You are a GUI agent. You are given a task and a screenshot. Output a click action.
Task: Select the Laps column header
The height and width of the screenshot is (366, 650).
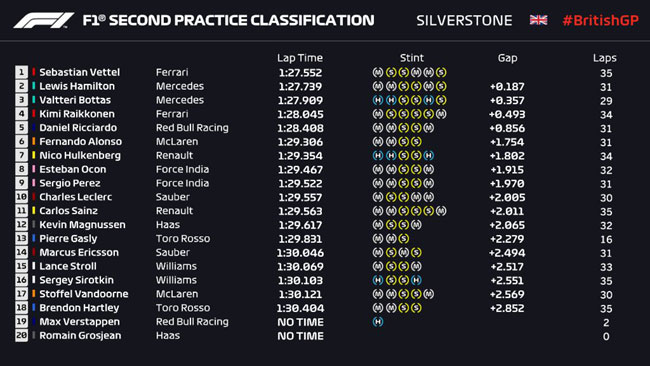pos(604,58)
